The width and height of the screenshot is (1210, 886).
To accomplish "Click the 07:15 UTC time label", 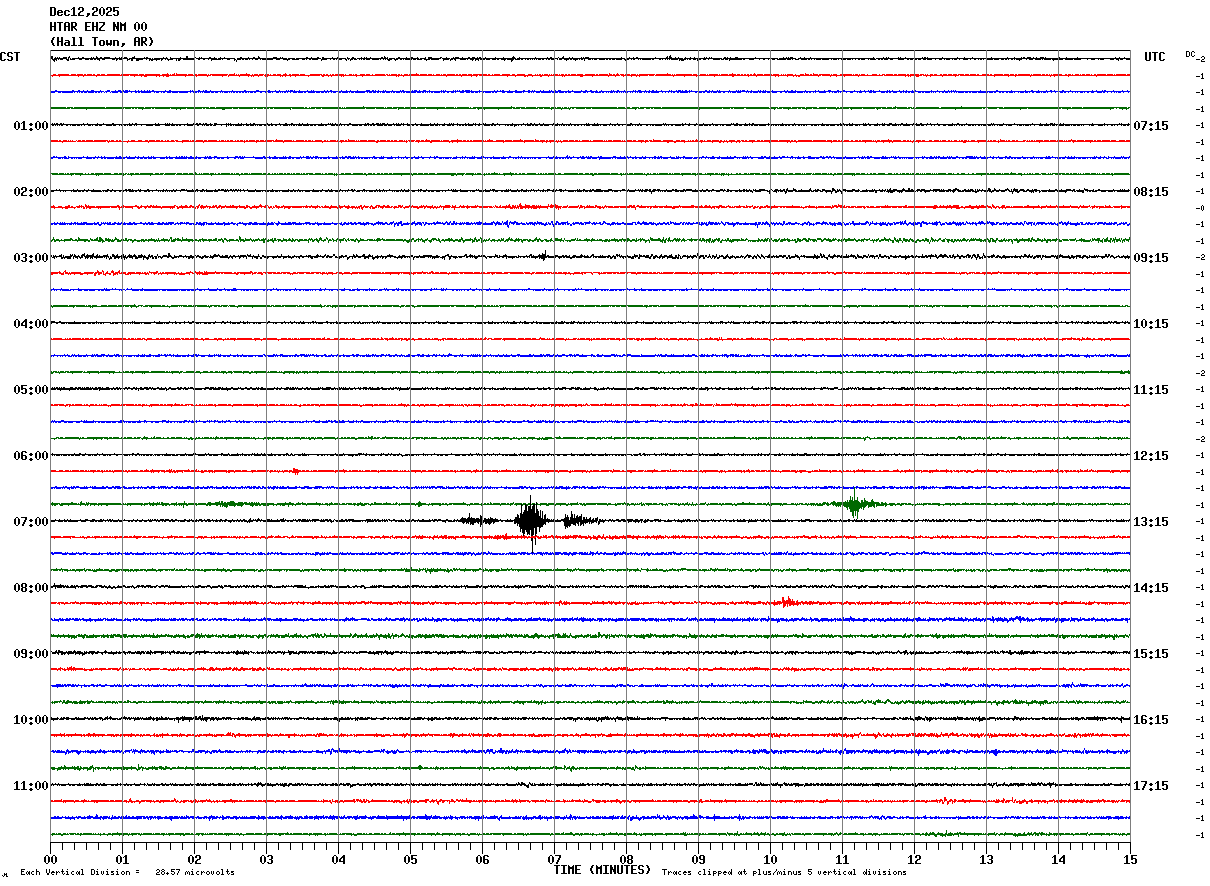I will click(1151, 126).
